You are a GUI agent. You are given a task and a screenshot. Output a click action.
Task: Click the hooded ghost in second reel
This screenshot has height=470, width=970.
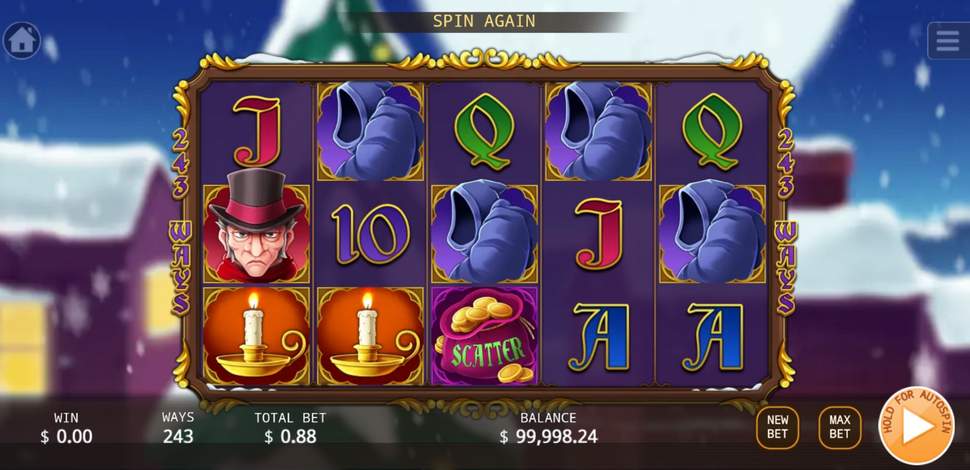click(371, 131)
